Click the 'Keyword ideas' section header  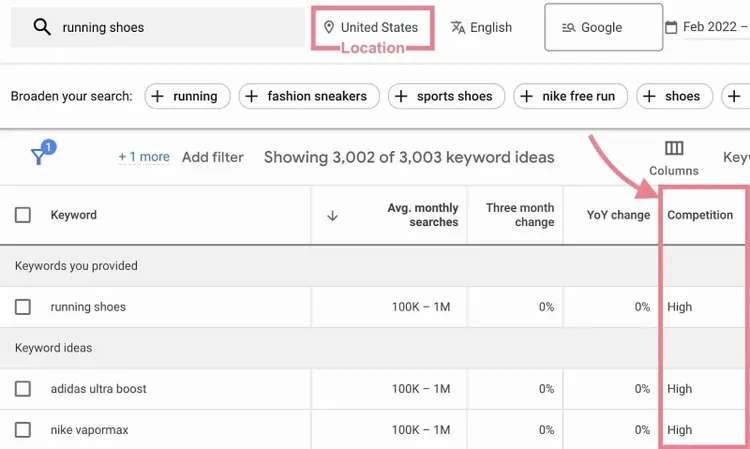coord(54,348)
